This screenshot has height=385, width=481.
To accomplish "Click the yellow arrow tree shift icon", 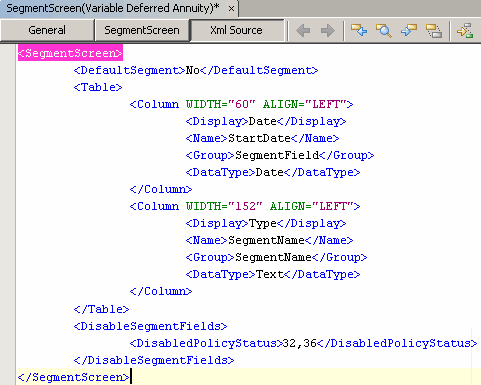I will 465,31.
